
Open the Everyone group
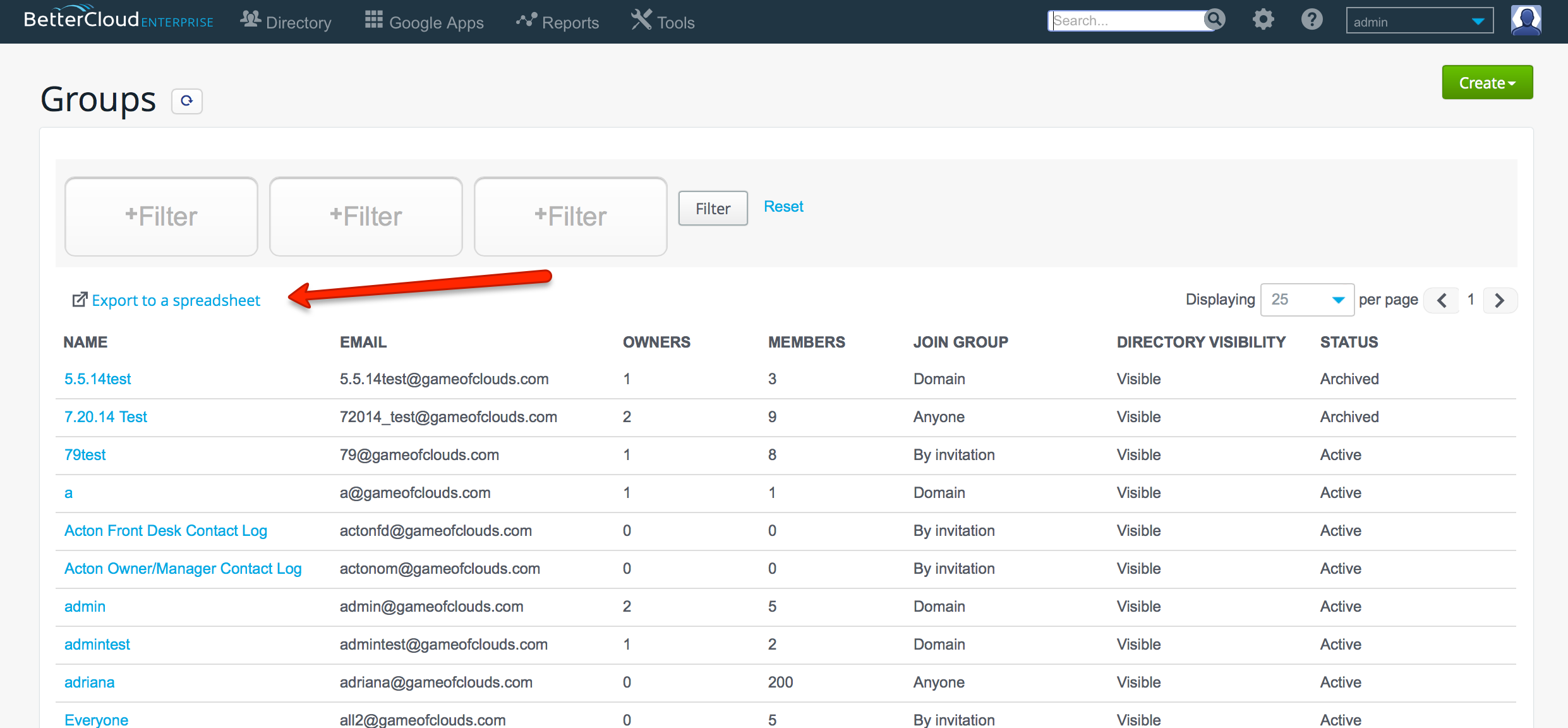96,720
